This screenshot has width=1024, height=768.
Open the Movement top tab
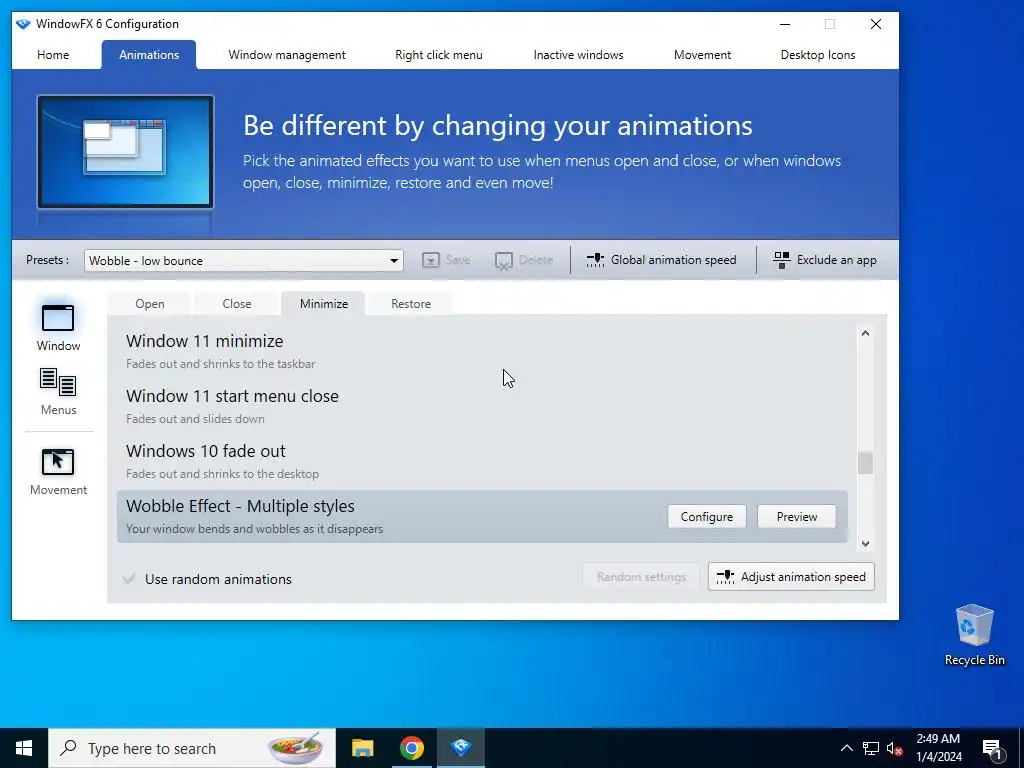(702, 55)
